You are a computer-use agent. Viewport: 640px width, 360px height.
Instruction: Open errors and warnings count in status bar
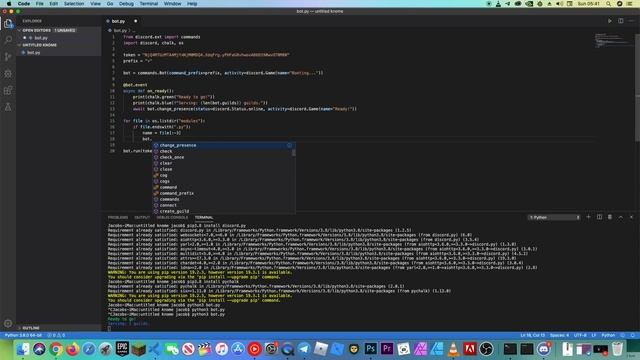point(57,335)
